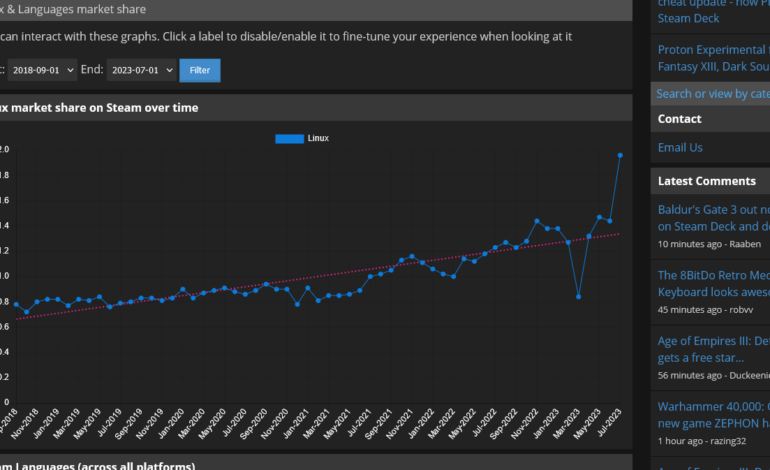Screen dimensions: 770x470
Task: Open the Email Us contact link
Action: click(680, 147)
